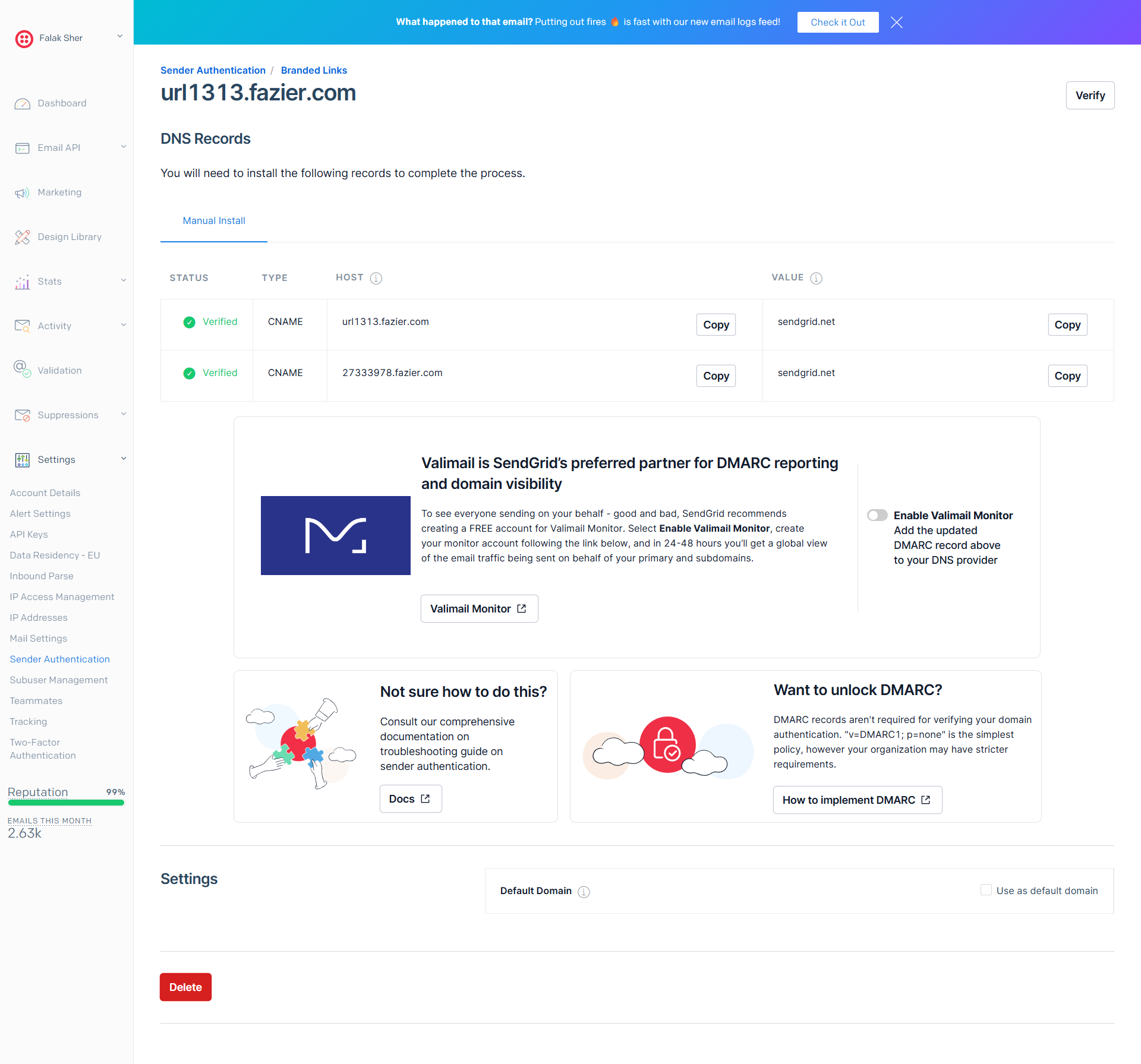Click the Reputation label
The image size is (1141, 1064).
[x=38, y=792]
